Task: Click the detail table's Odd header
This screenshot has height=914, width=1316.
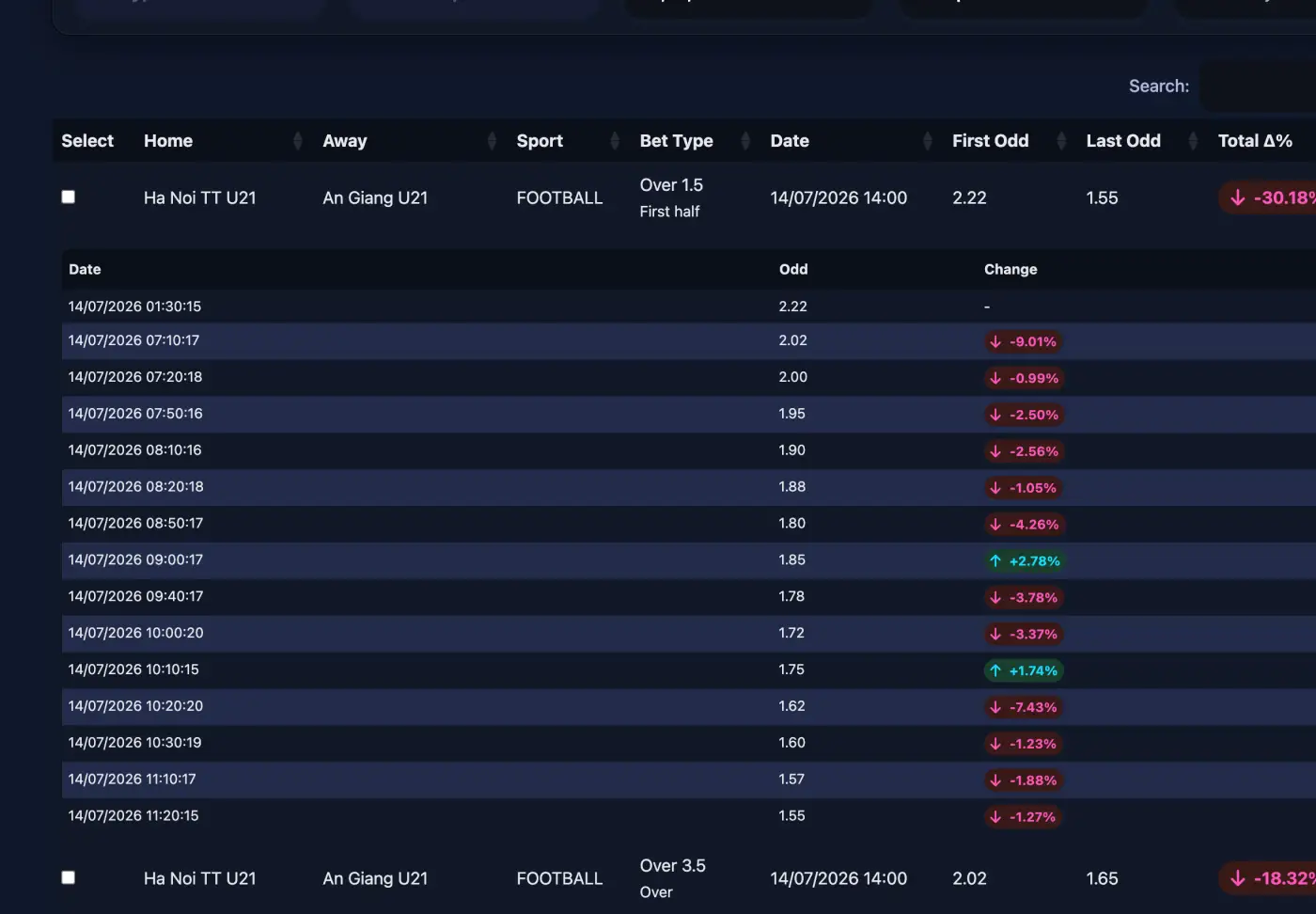Action: [x=793, y=269]
